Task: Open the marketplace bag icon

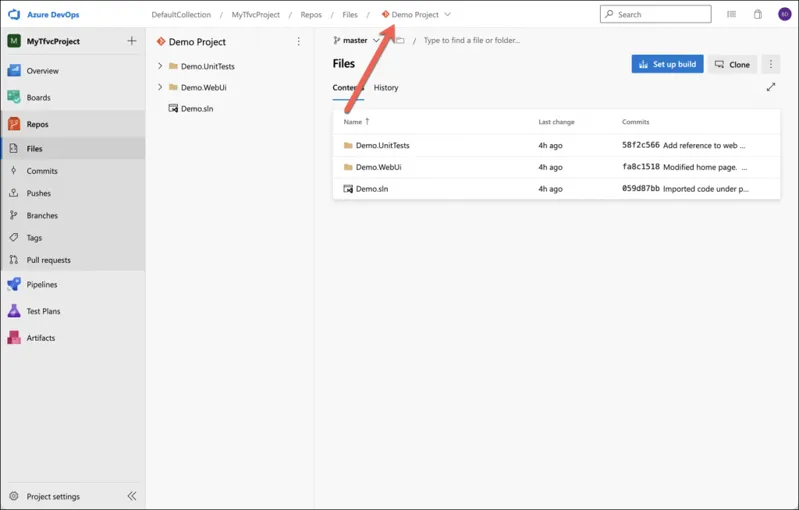Action: click(758, 14)
